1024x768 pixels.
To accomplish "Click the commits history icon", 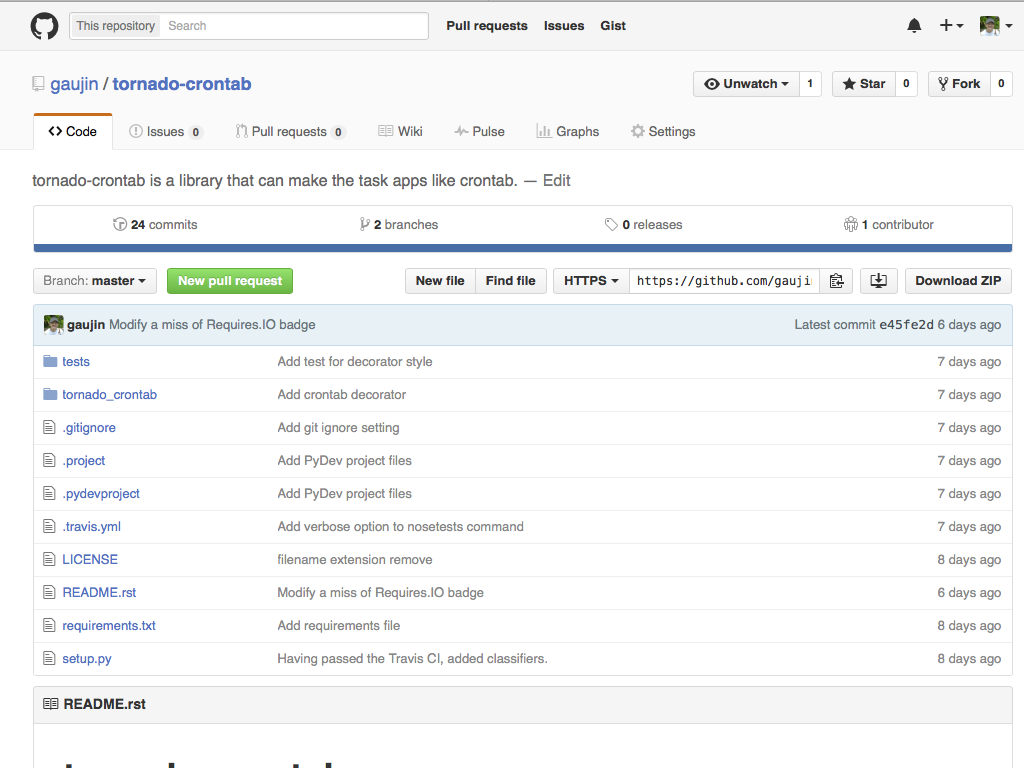I will click(120, 224).
